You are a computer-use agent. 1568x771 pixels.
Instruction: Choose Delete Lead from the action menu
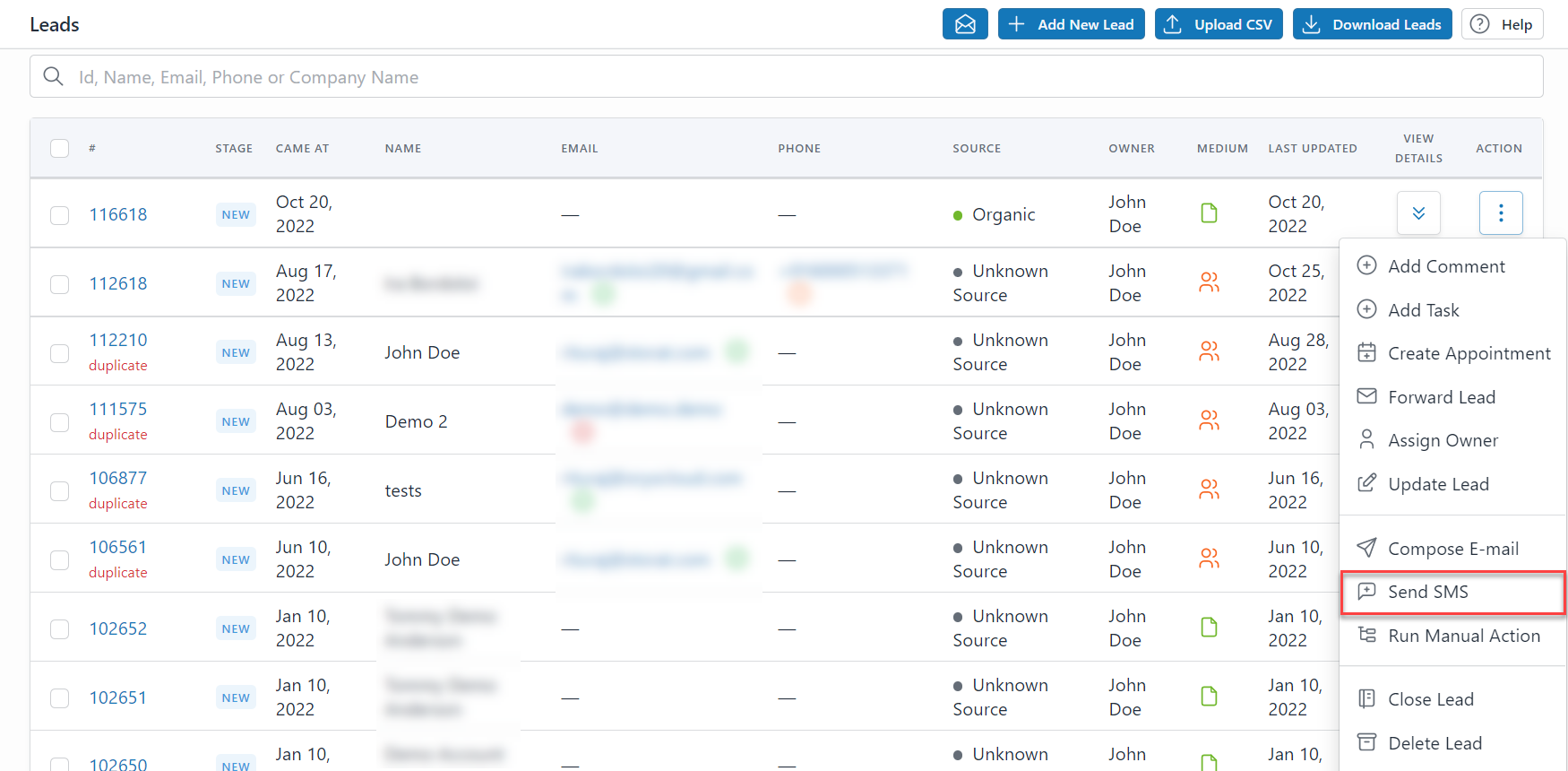(1434, 743)
